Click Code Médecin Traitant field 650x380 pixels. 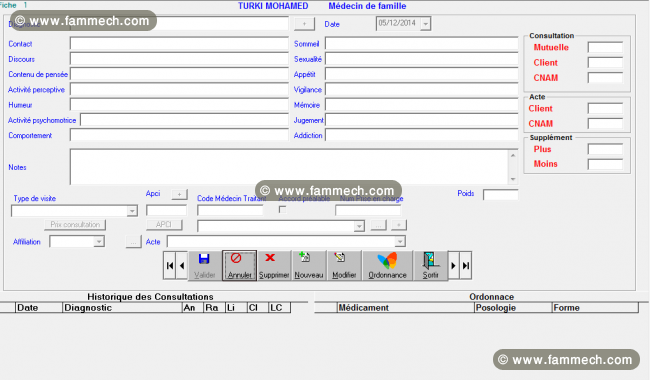click(230, 211)
